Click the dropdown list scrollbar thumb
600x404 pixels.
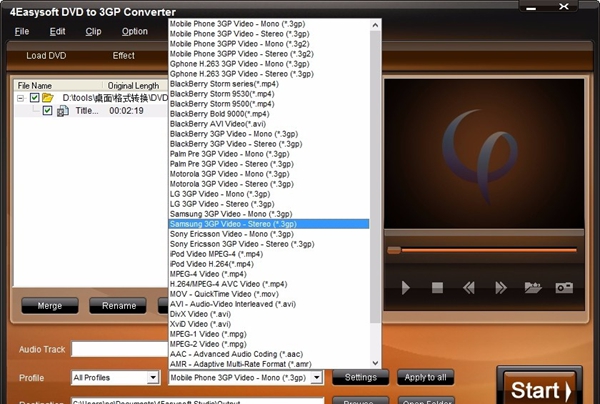[x=375, y=177]
